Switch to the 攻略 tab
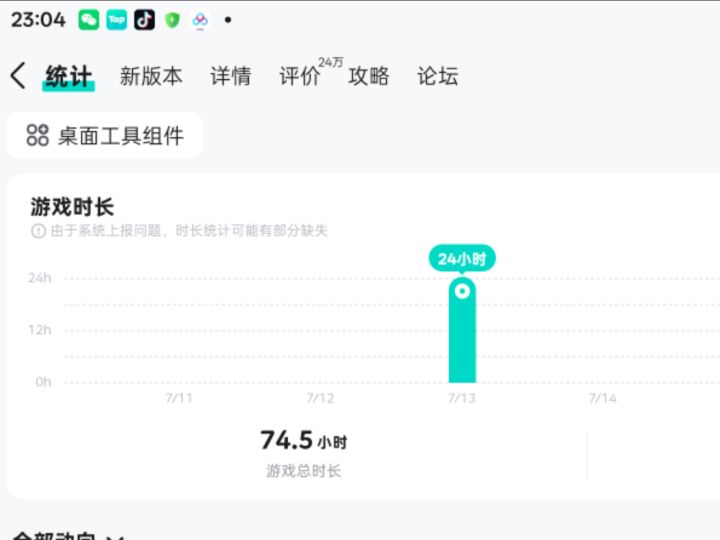 [369, 76]
